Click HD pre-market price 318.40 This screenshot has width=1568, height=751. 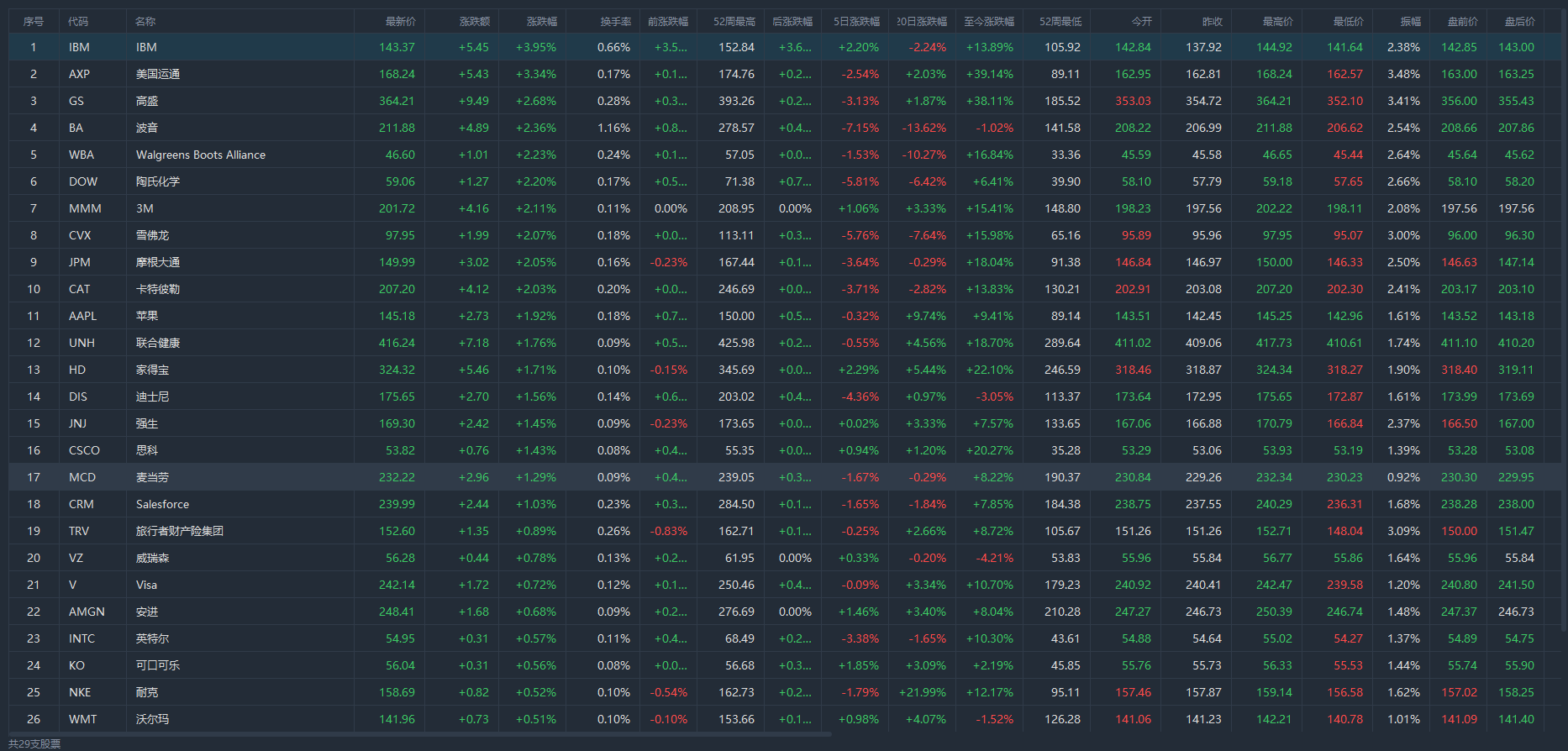[1459, 370]
